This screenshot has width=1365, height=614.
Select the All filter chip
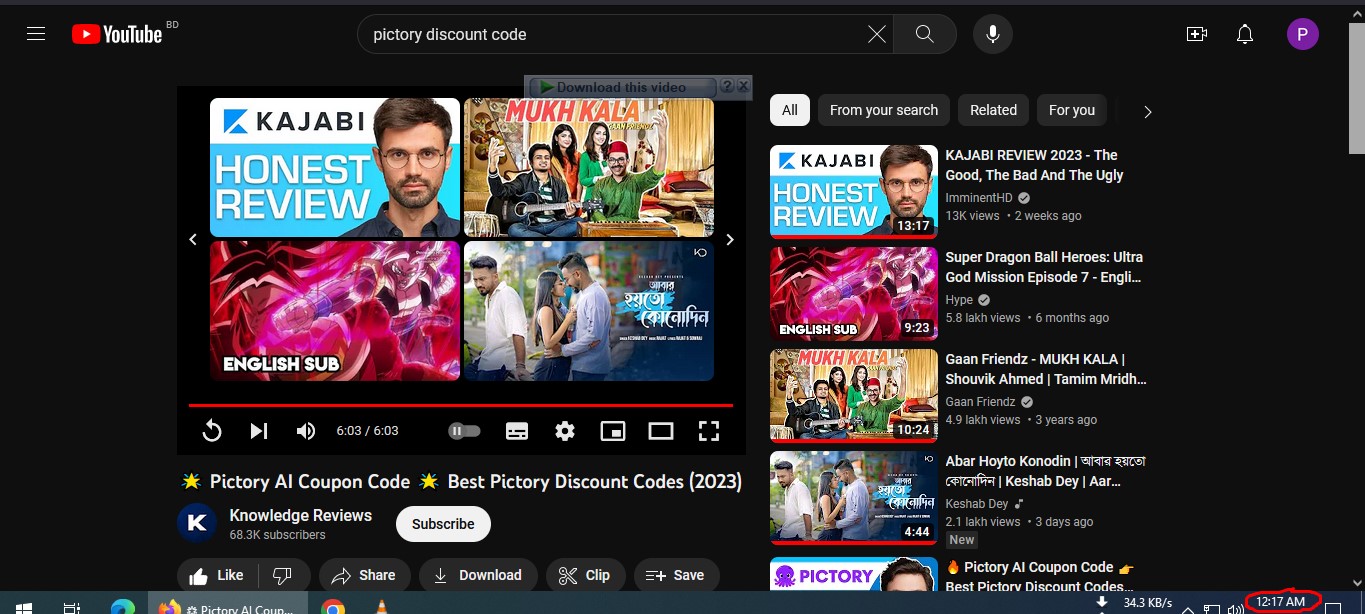[790, 110]
